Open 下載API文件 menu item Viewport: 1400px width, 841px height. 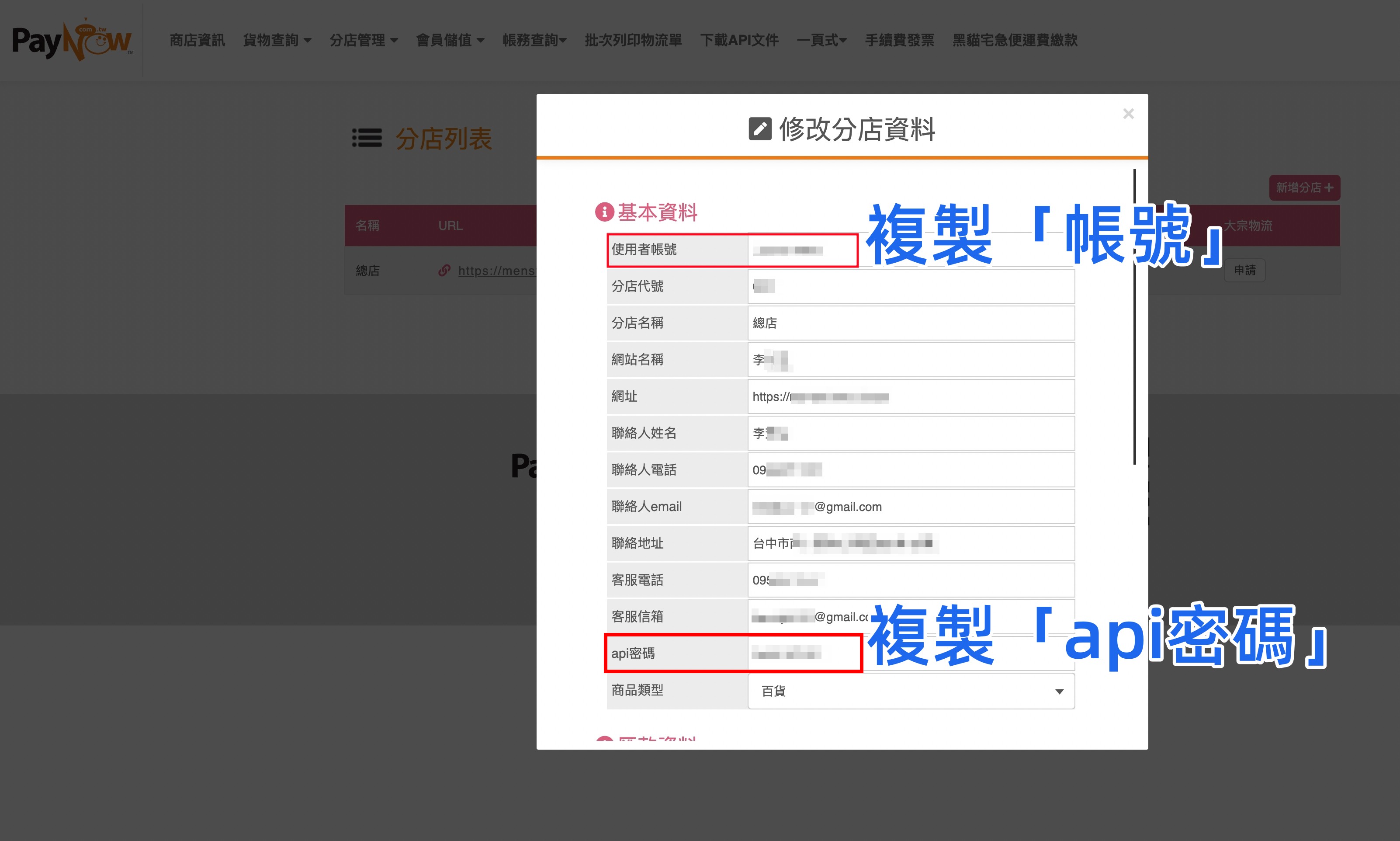click(x=739, y=40)
